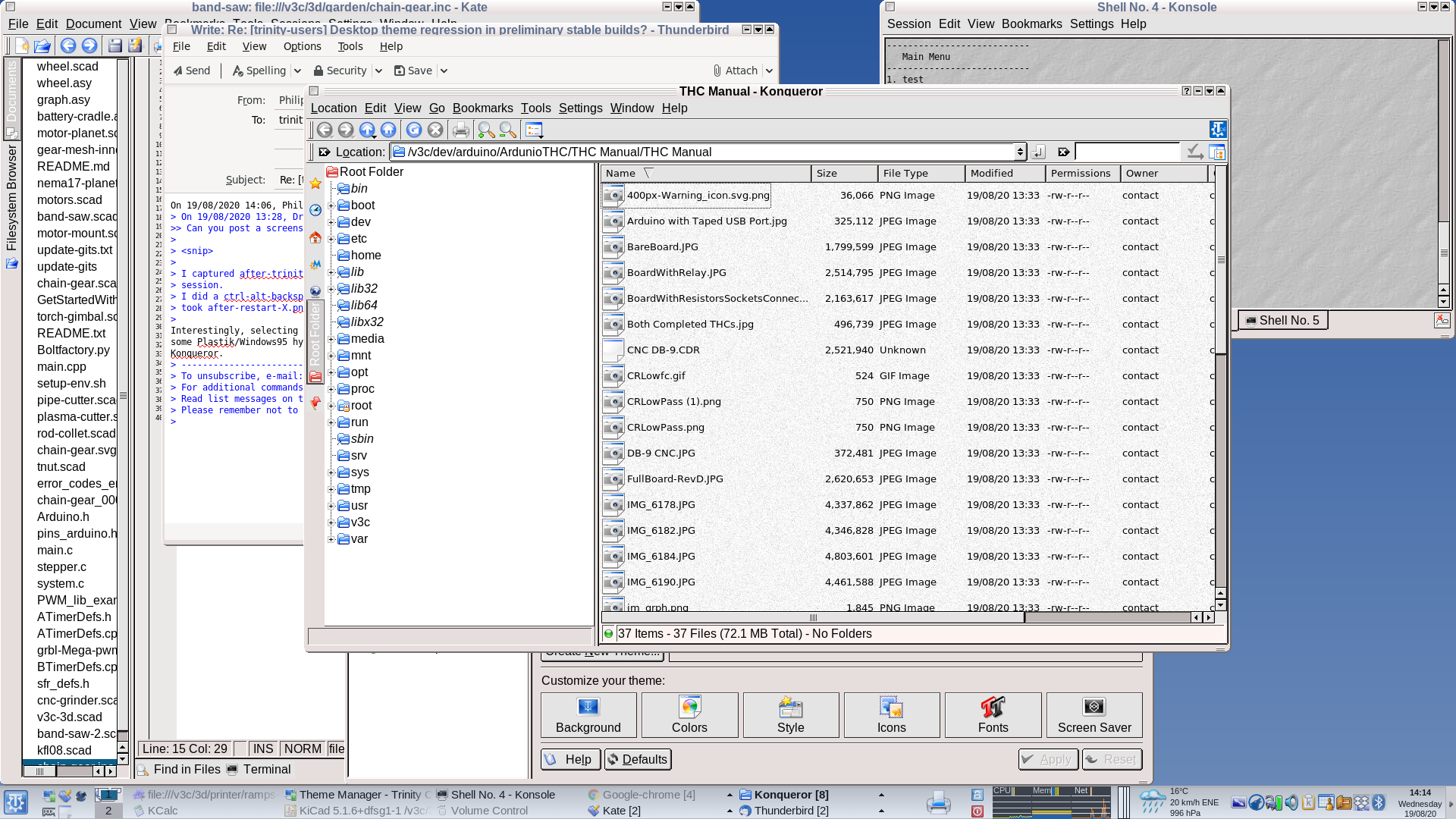
Task: Open the Bookmarks sidebar star icon
Action: 315,184
